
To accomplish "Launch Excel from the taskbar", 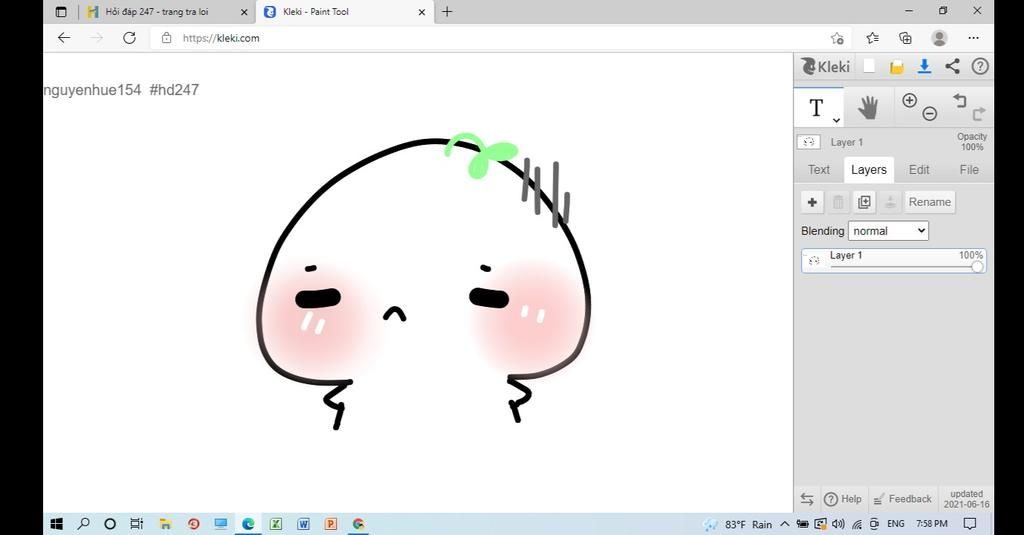I will point(276,524).
